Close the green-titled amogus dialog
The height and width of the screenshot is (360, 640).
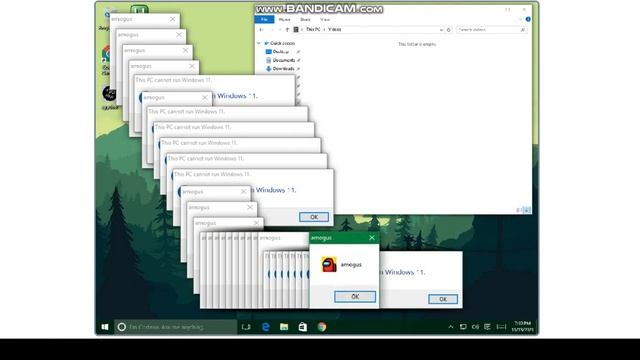coord(372,238)
